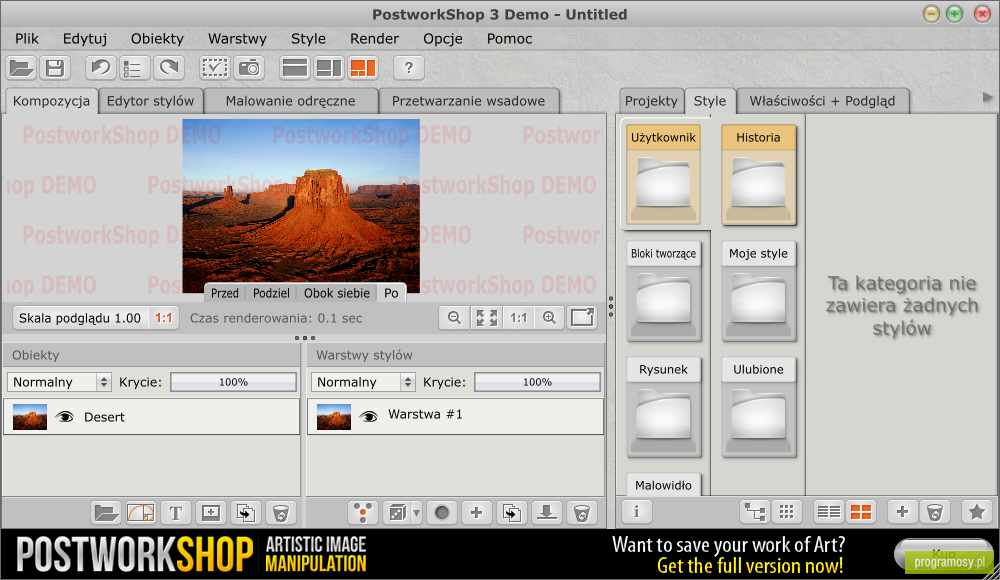
Task: Click the 1:1 zoom button beside fit icon
Action: point(518,318)
